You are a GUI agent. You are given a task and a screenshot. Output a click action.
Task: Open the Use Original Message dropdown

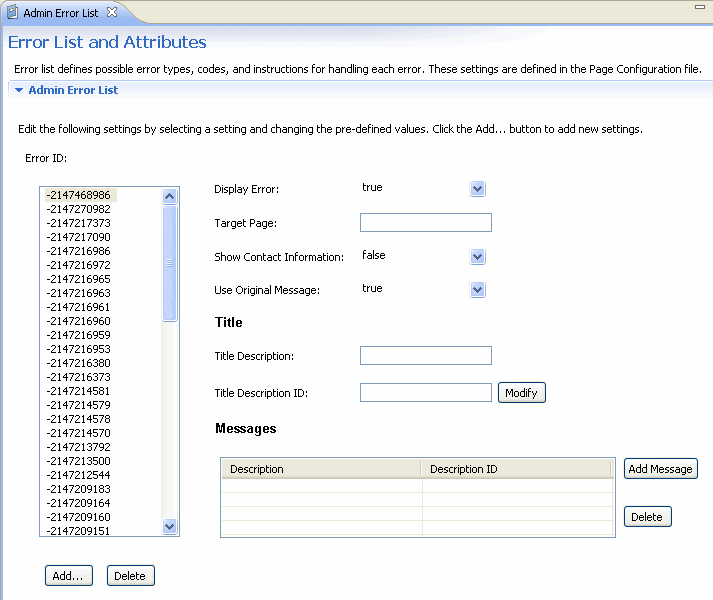[x=477, y=290]
